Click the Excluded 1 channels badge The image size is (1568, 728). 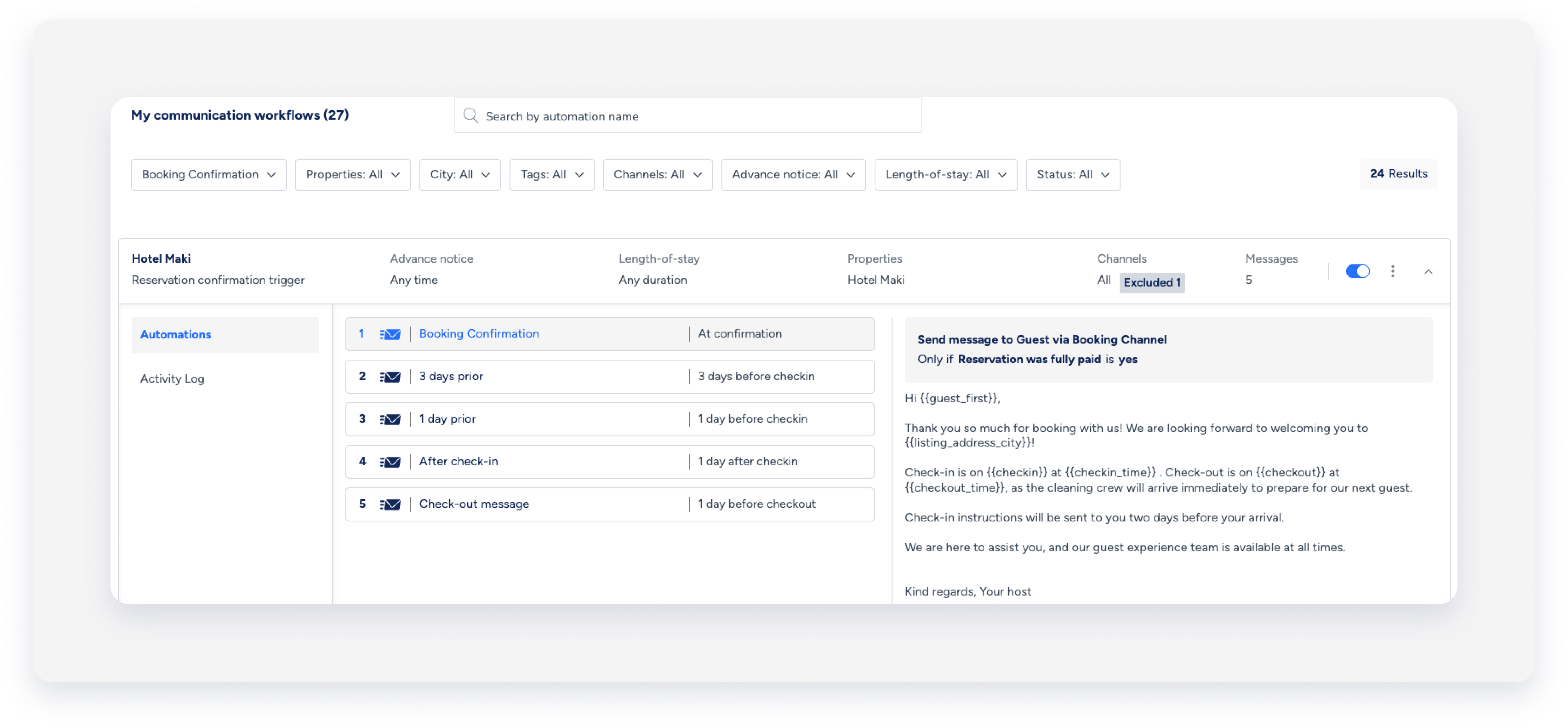click(1151, 283)
